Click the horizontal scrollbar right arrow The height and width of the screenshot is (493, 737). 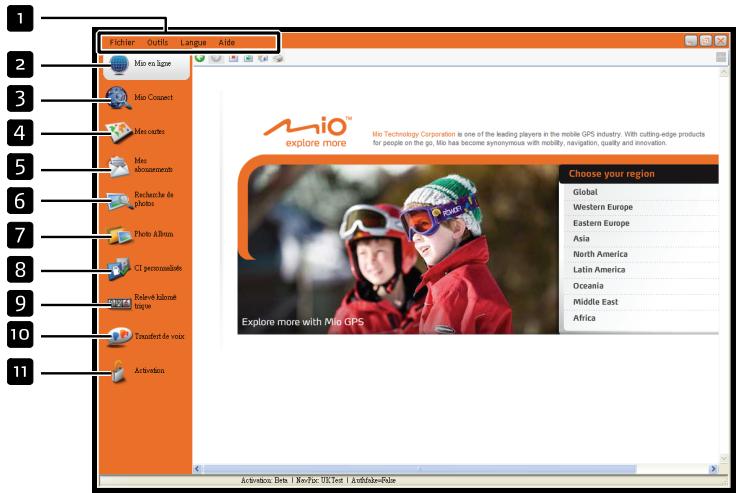click(713, 469)
